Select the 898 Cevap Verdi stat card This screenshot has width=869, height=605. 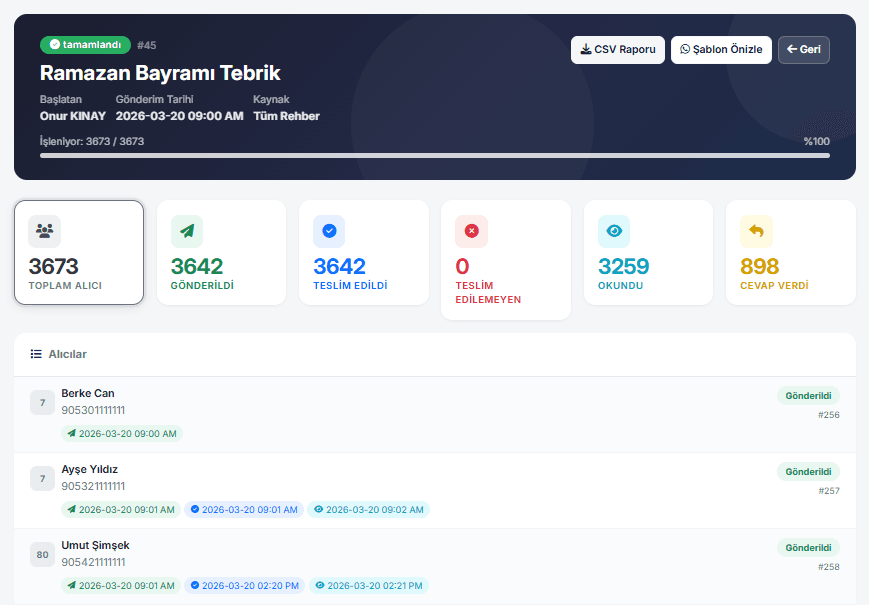(790, 252)
